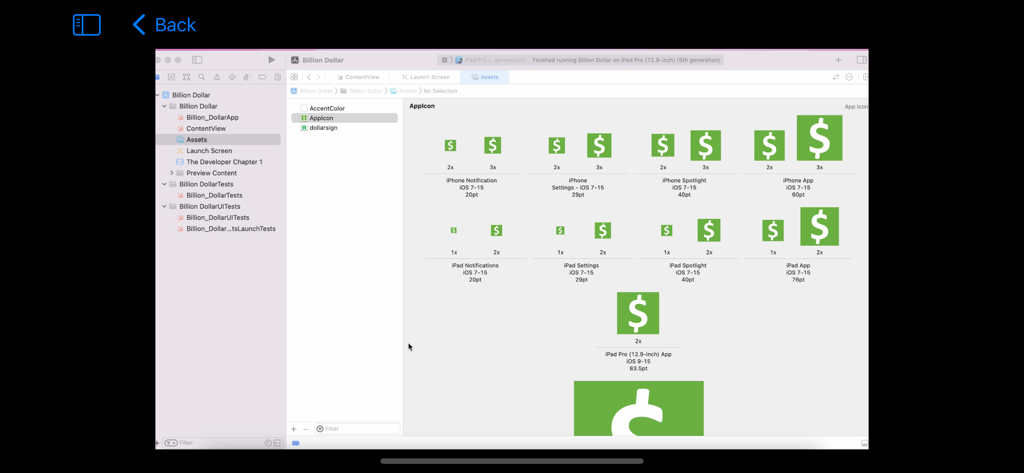Viewport: 1024px width, 473px height.
Task: Hide the Xcode navigator with its sidebar button
Action: (x=197, y=60)
